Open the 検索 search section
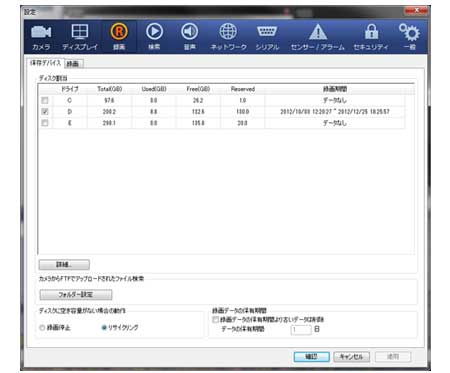450x373 pixels. pyautogui.click(x=154, y=37)
